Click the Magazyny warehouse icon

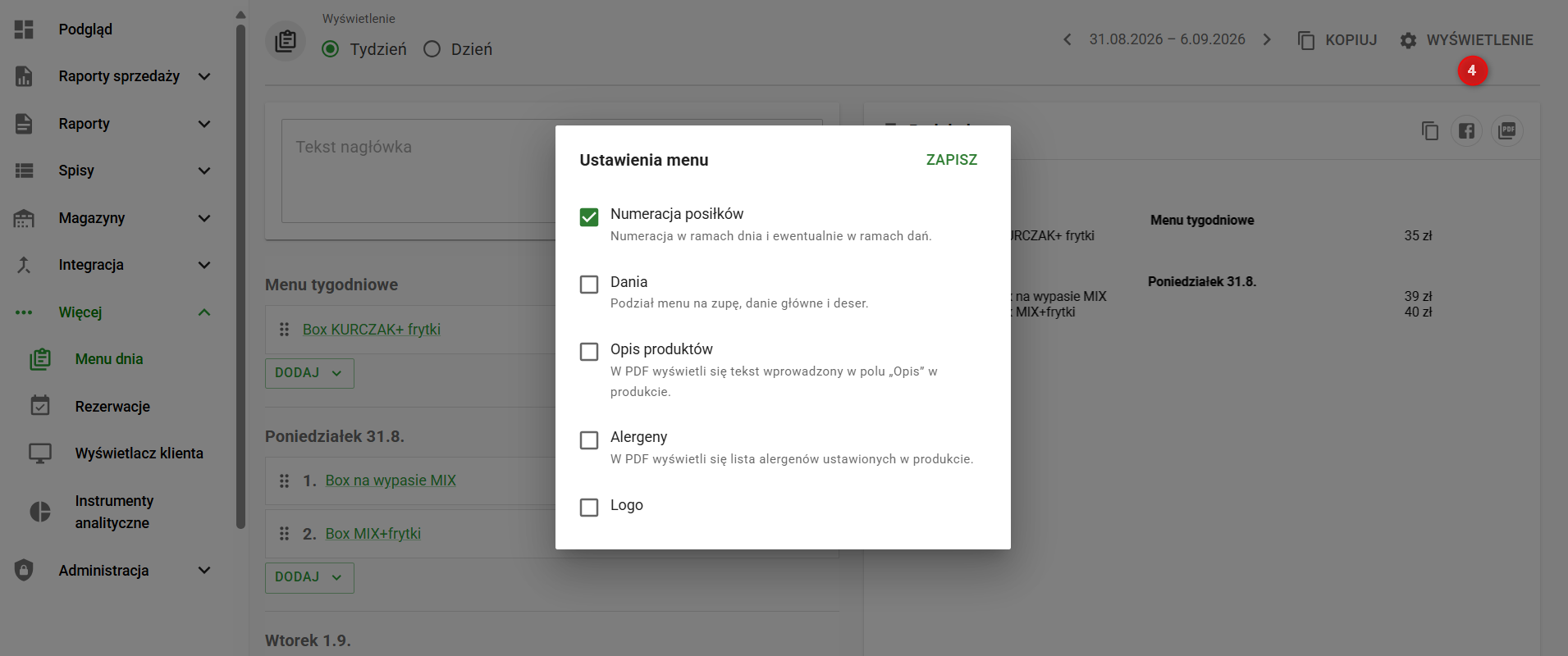[24, 218]
